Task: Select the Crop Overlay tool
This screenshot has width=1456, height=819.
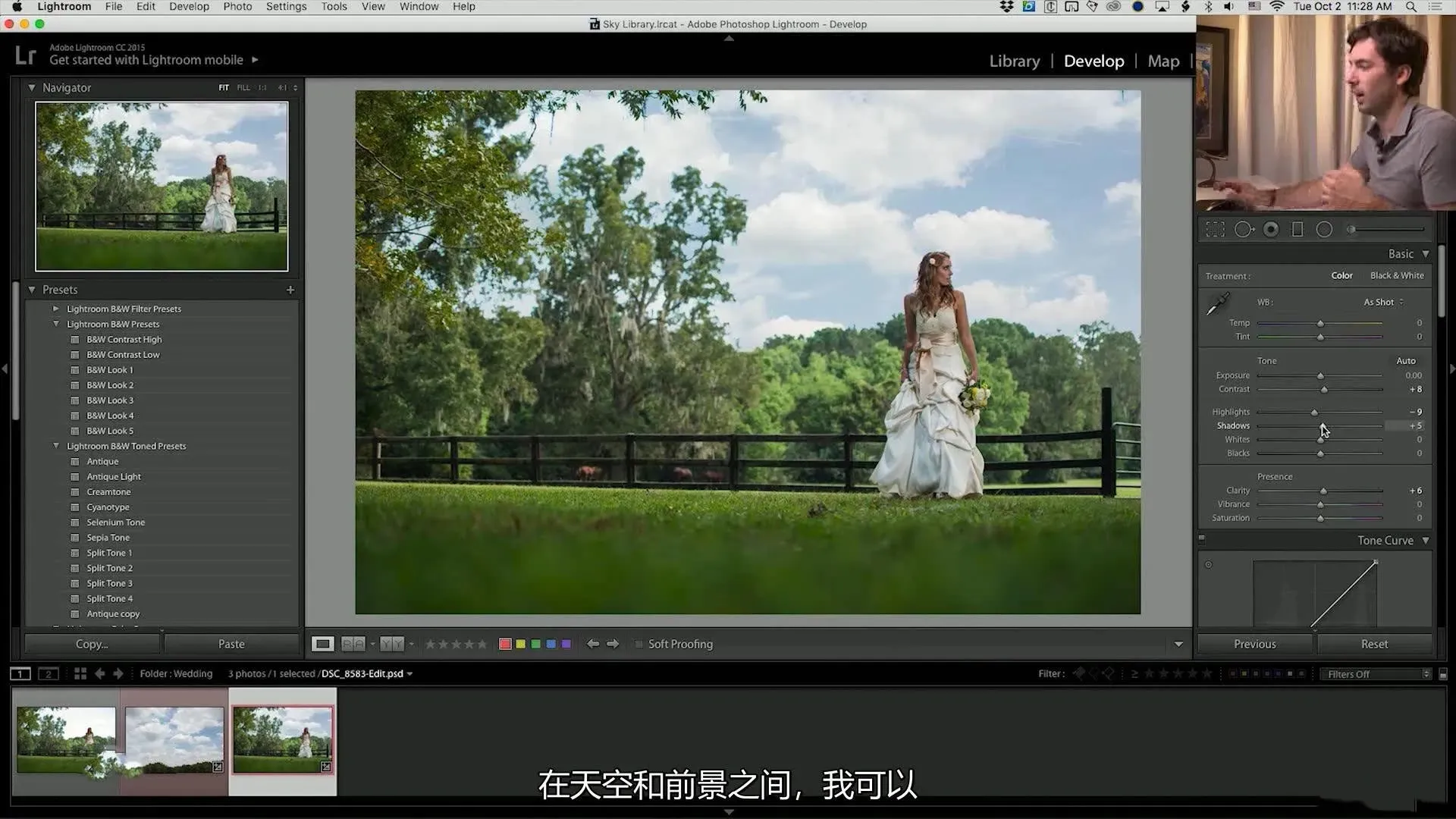Action: (1215, 229)
